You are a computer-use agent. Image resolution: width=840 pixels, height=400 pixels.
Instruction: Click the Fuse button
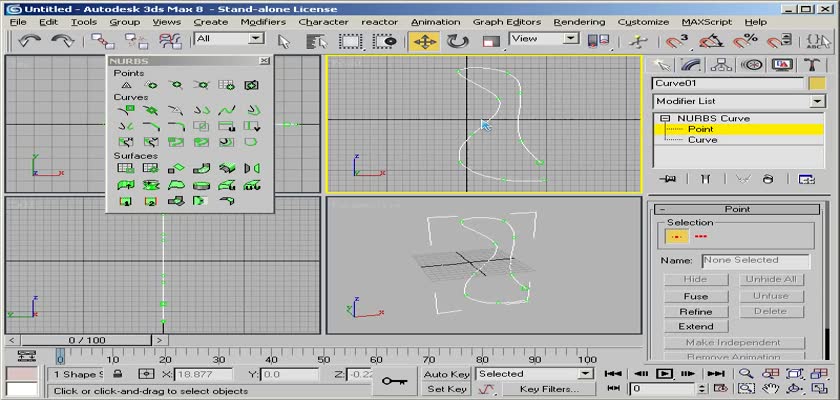(696, 296)
